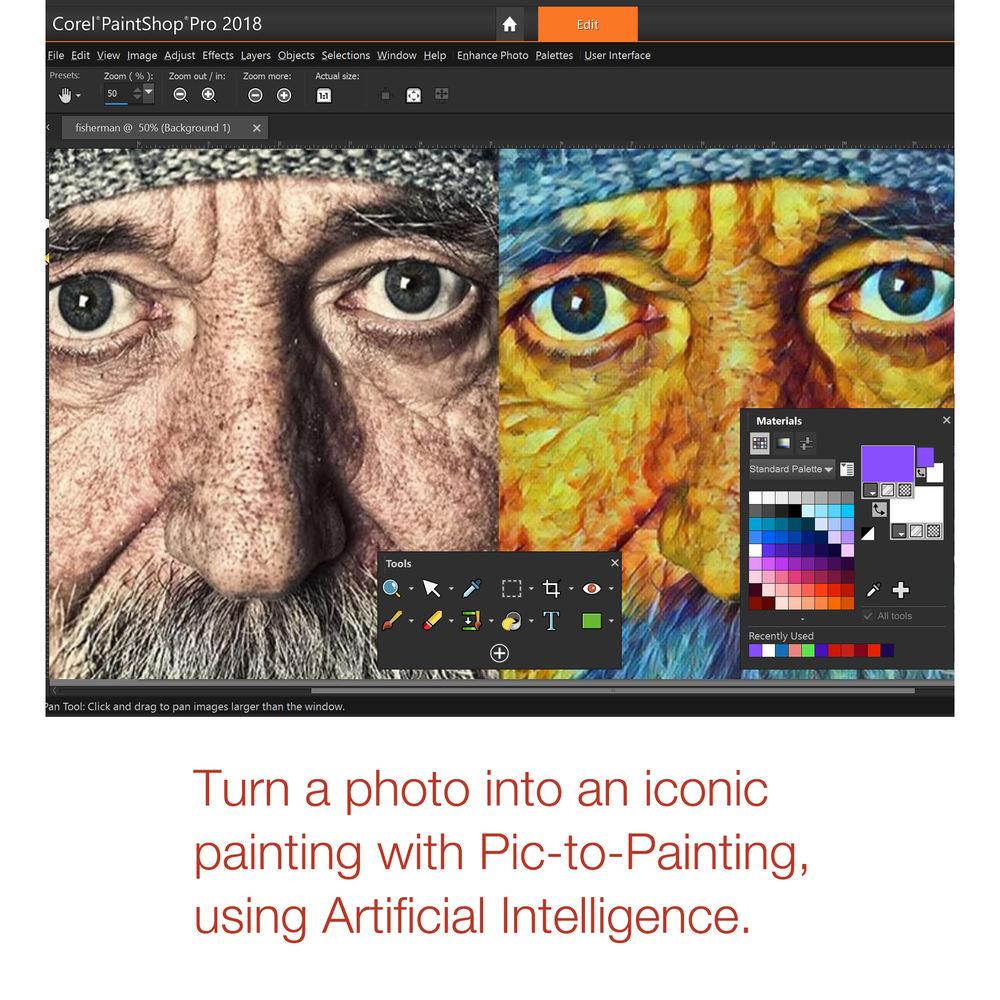Set materials to black and white

click(x=868, y=533)
